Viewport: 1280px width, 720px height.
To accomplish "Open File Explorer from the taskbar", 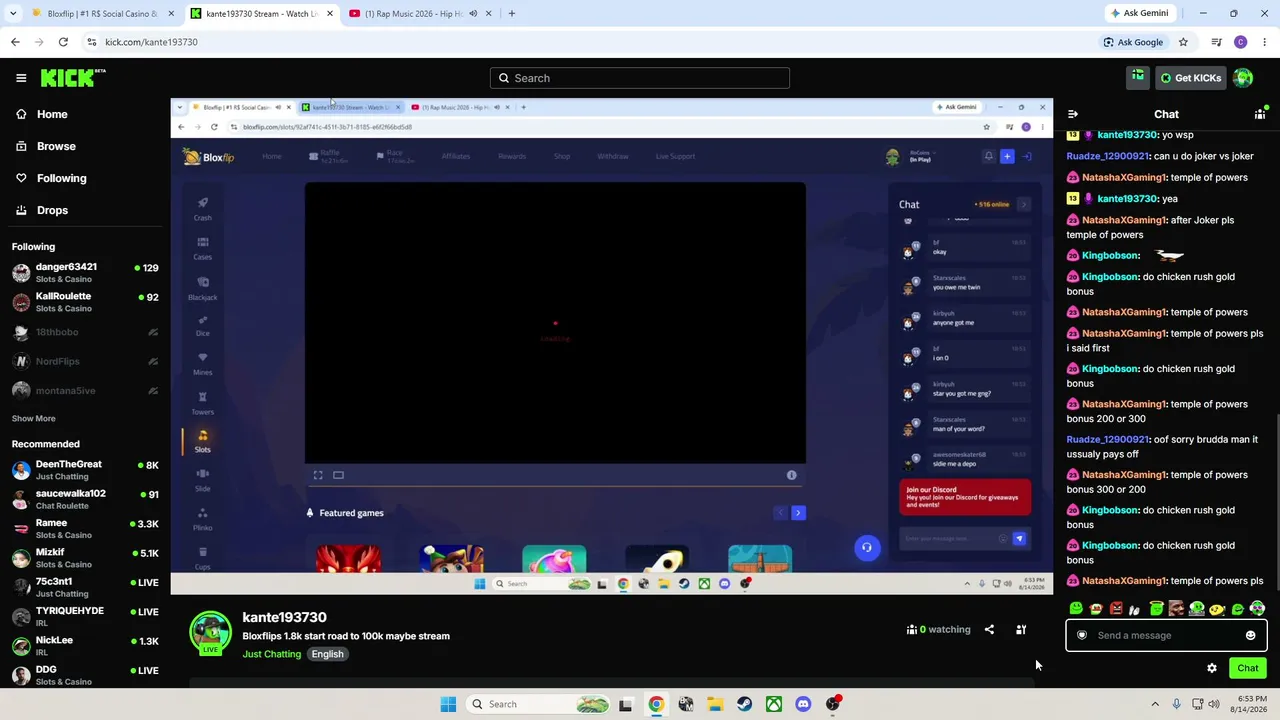I will pyautogui.click(x=715, y=704).
